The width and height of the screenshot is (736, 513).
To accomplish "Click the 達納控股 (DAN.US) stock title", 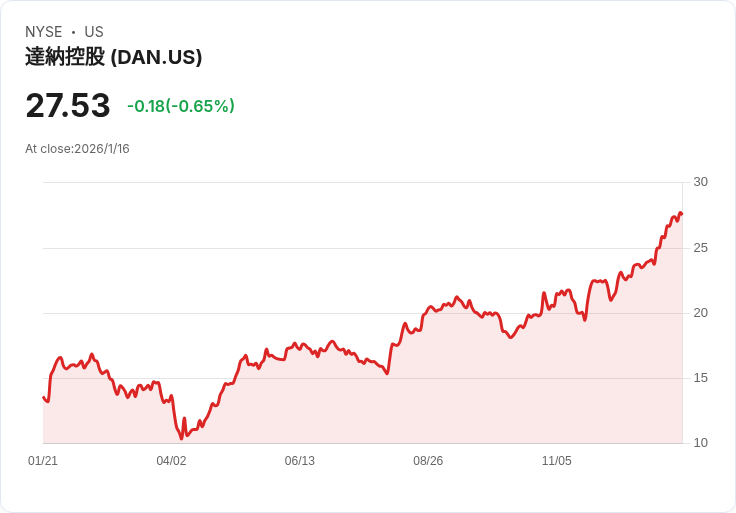I will [113, 57].
